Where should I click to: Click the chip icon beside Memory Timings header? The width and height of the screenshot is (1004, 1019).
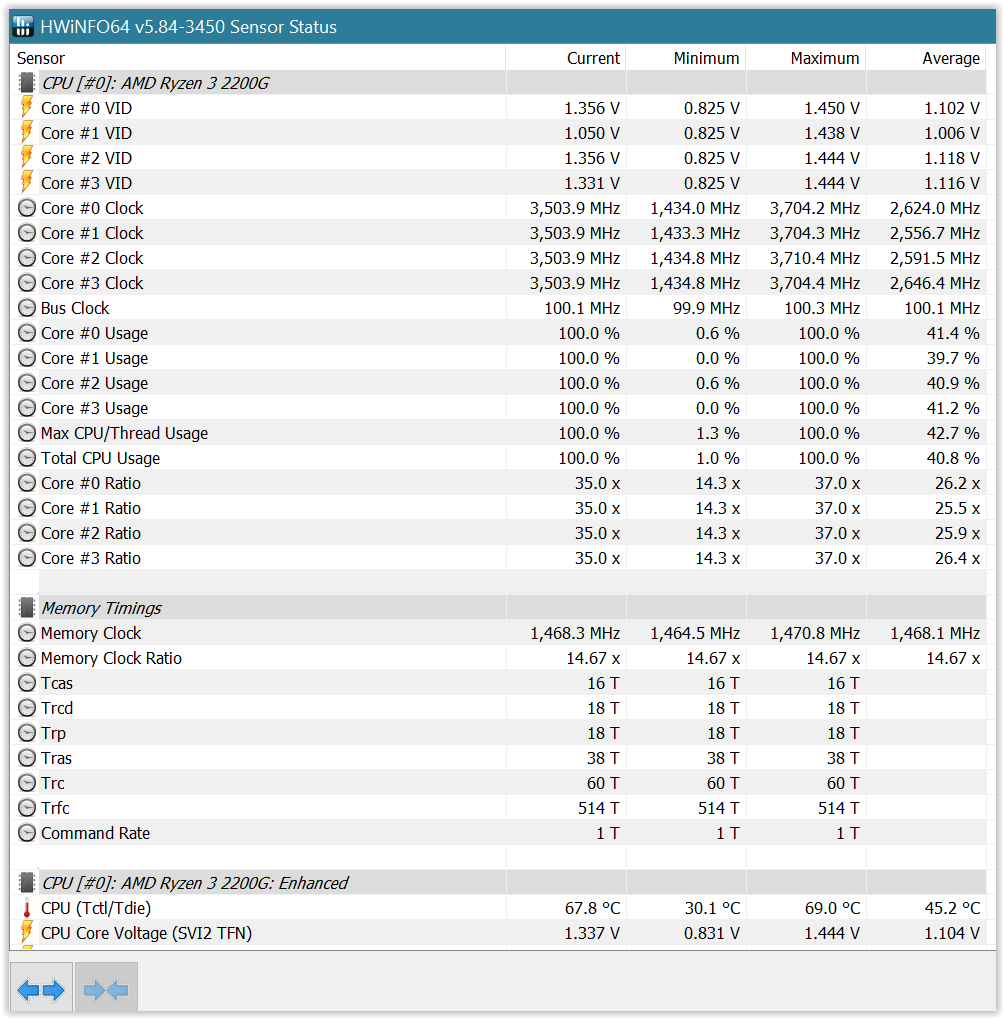tap(27, 608)
